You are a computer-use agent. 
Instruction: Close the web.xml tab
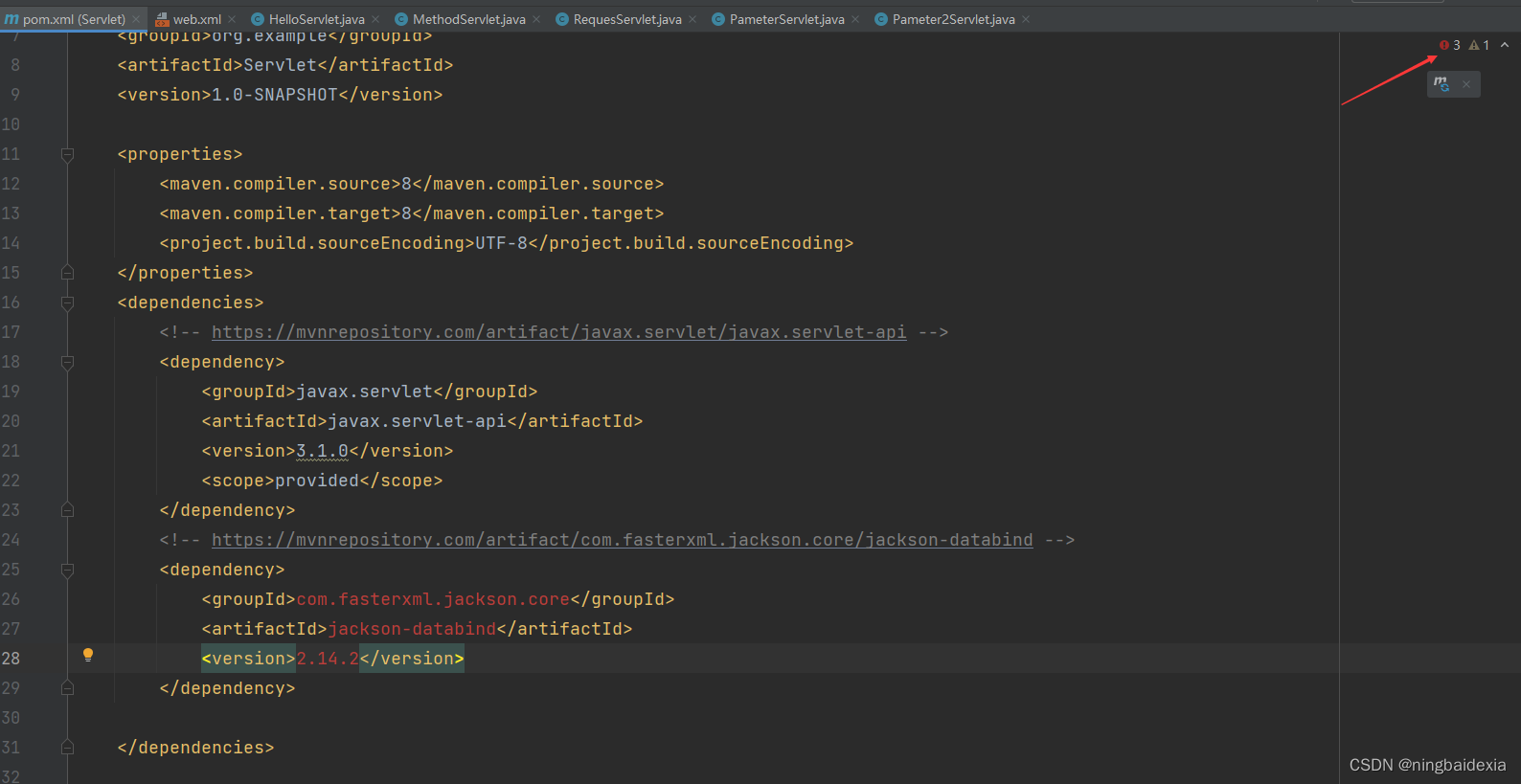point(232,19)
